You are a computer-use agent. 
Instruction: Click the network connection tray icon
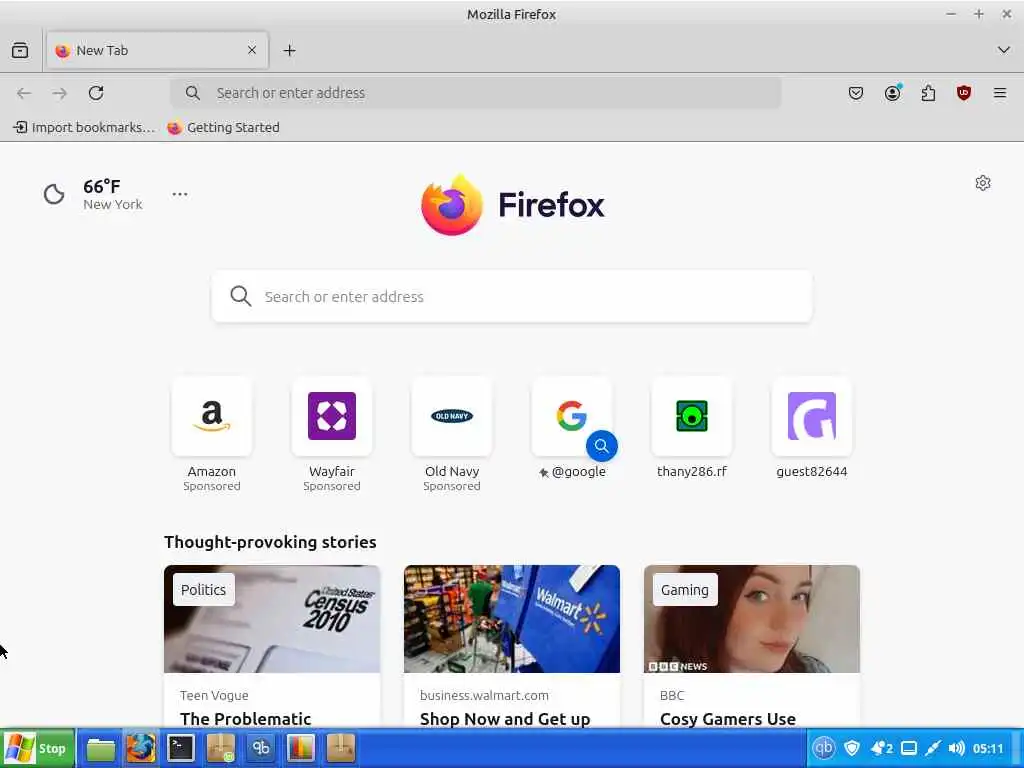[x=933, y=748]
